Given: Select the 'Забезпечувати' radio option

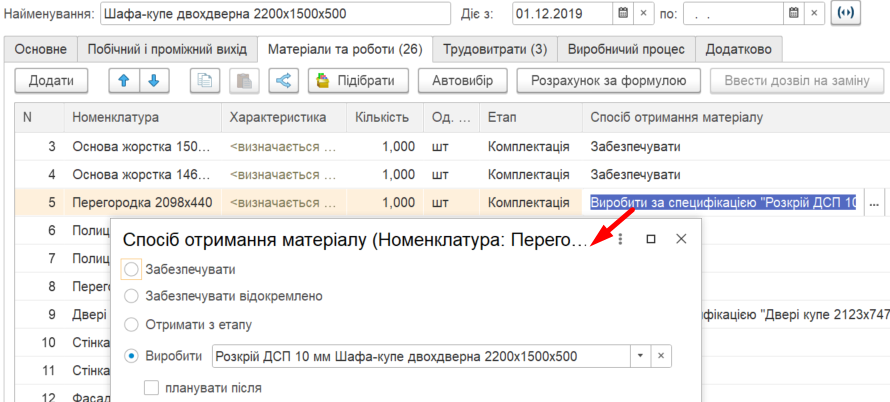Looking at the screenshot, I should (132, 269).
